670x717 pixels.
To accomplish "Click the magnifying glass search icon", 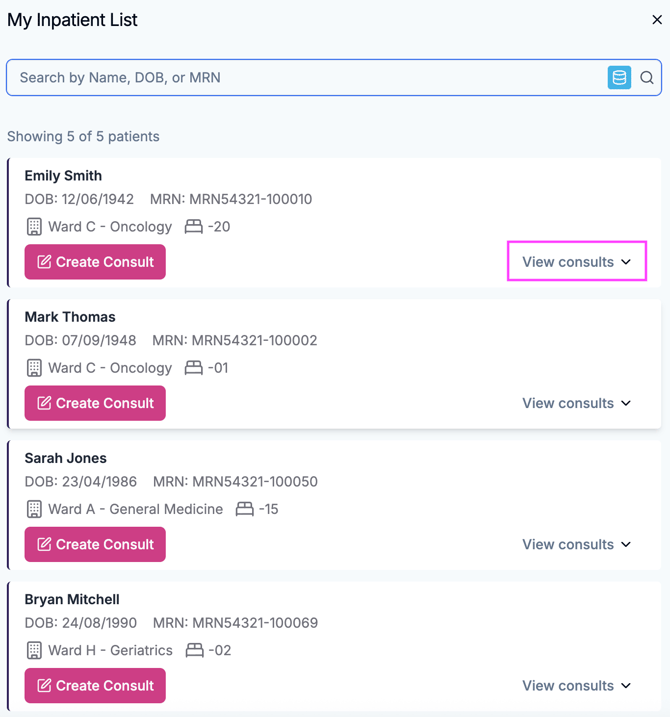I will 647,78.
